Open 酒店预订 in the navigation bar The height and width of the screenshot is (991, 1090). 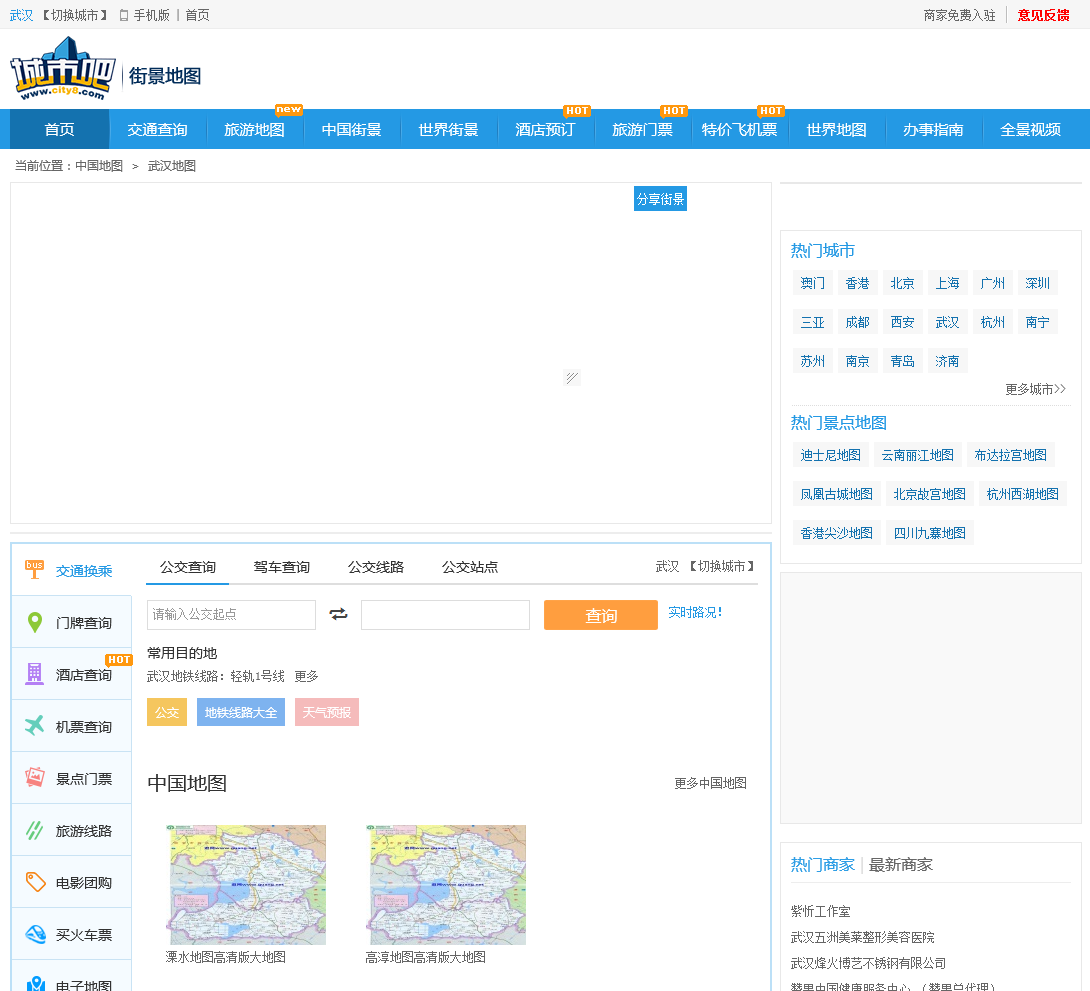(x=545, y=129)
